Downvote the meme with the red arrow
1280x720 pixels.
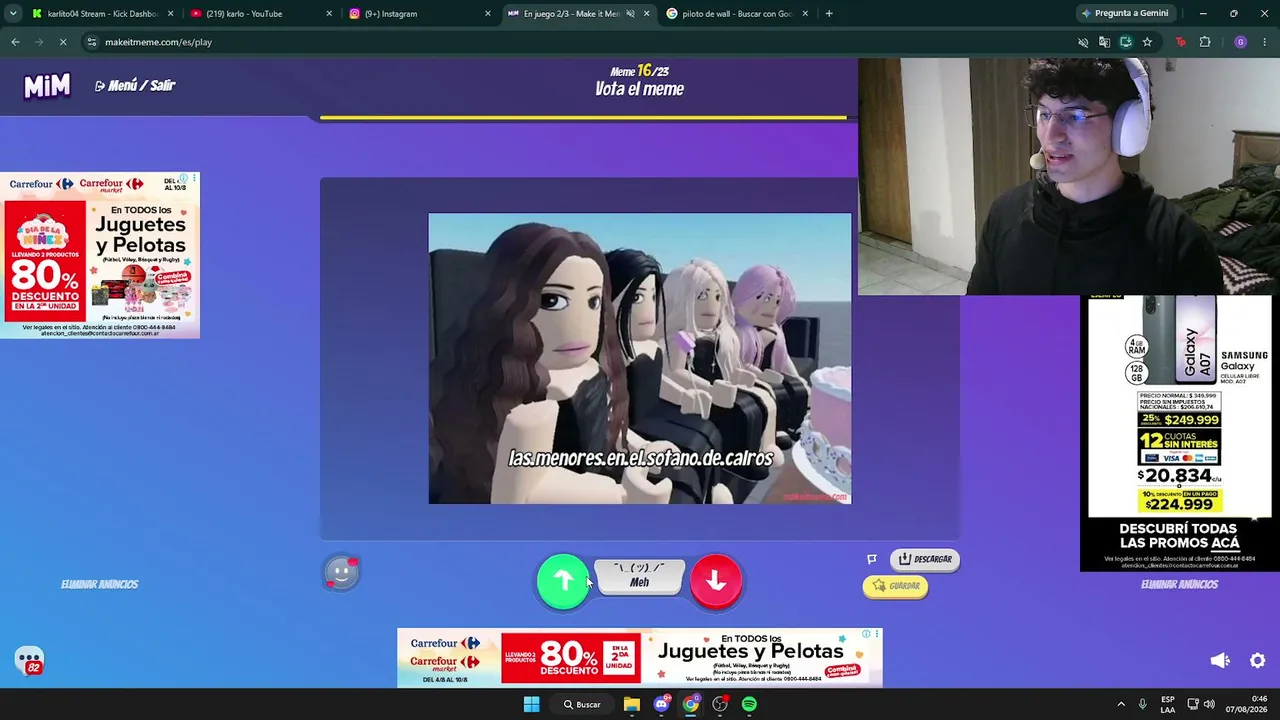tap(716, 582)
